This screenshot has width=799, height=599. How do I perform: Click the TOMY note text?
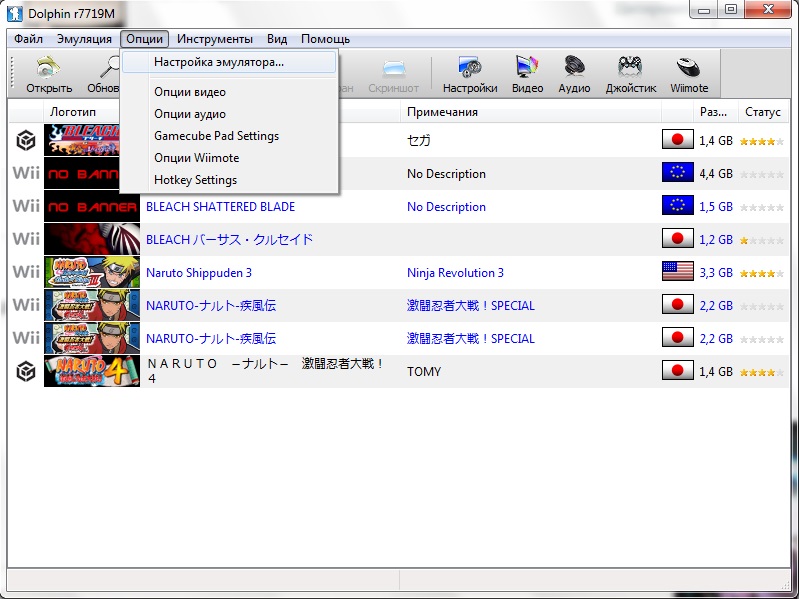pyautogui.click(x=423, y=372)
